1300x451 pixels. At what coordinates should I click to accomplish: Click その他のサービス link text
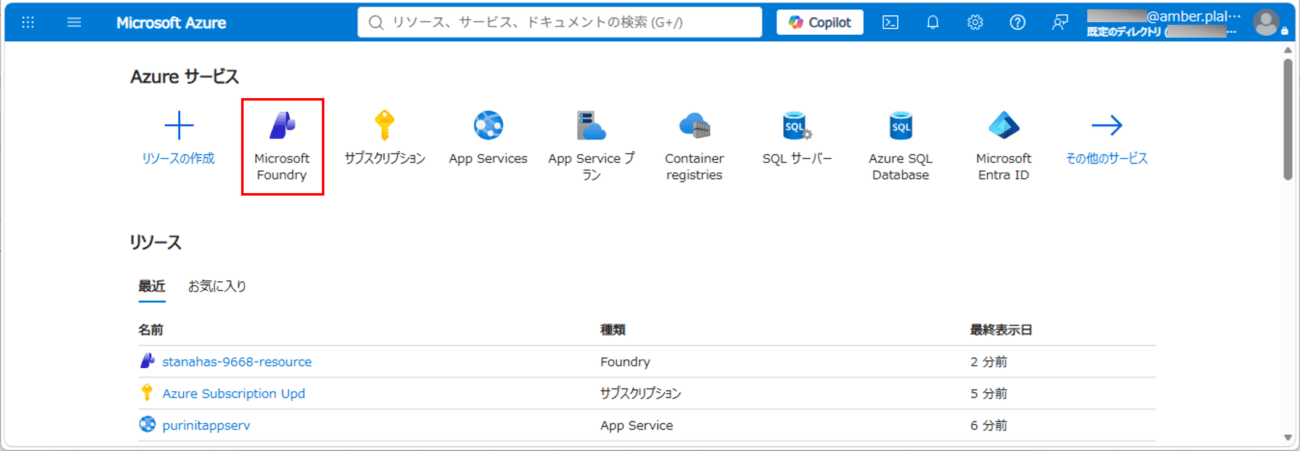tap(1106, 158)
